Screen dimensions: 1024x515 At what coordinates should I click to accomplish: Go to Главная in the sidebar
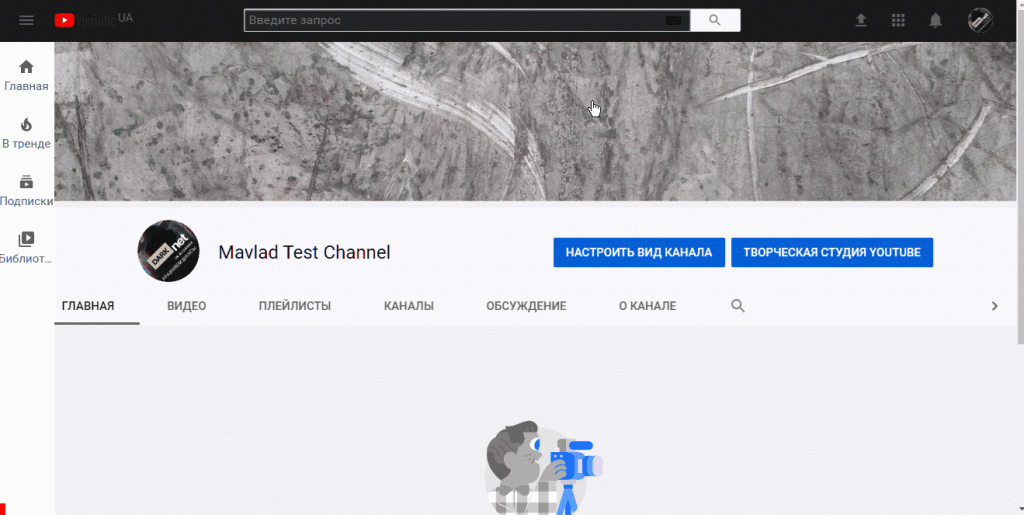pos(26,75)
